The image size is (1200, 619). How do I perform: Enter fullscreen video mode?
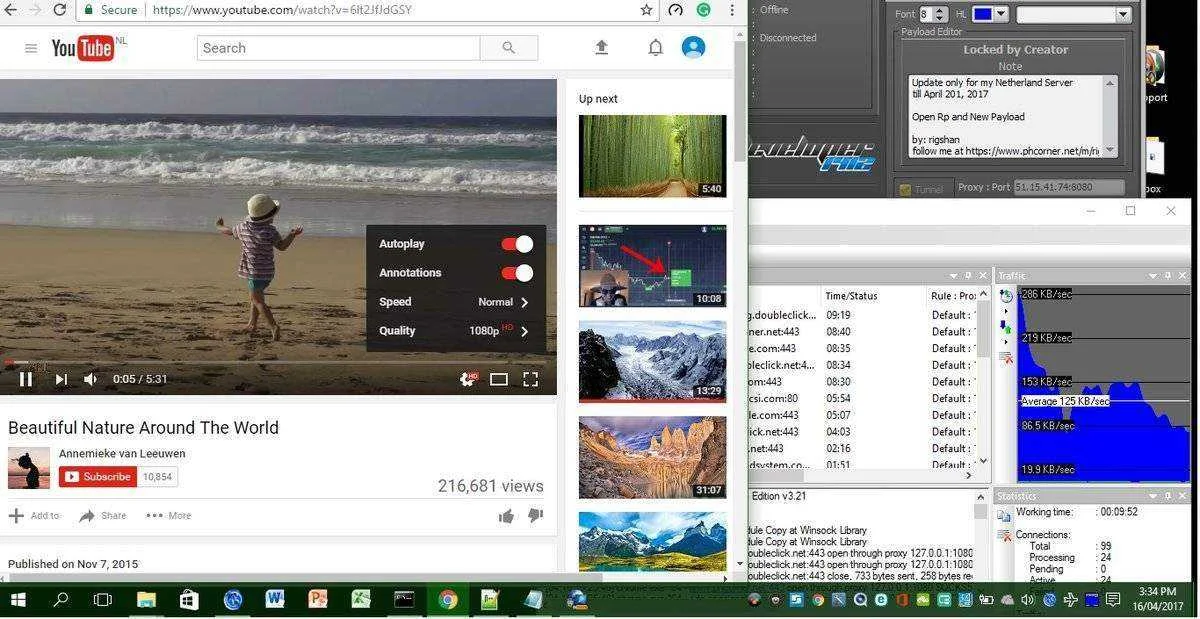(x=531, y=379)
